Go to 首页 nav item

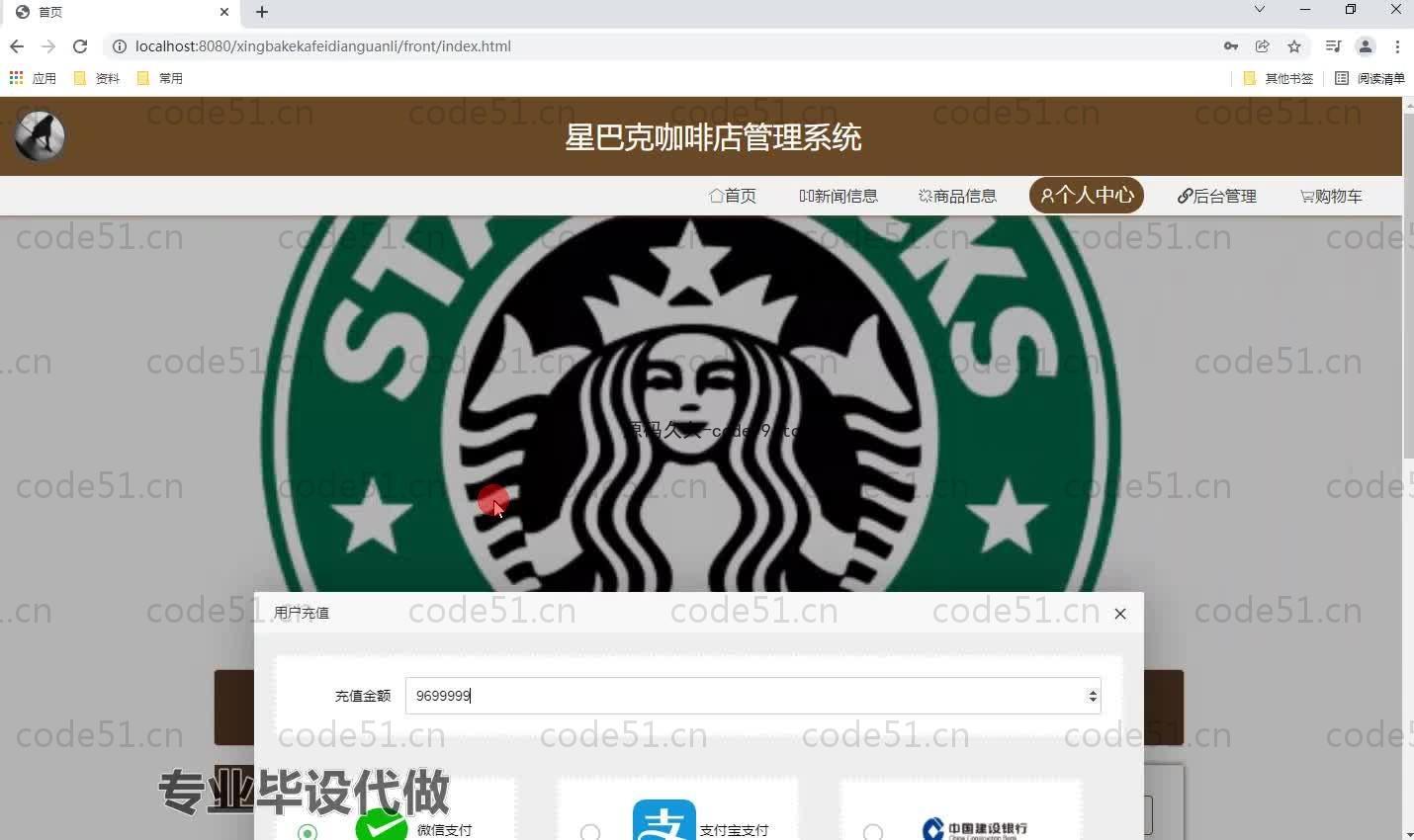[x=733, y=196]
